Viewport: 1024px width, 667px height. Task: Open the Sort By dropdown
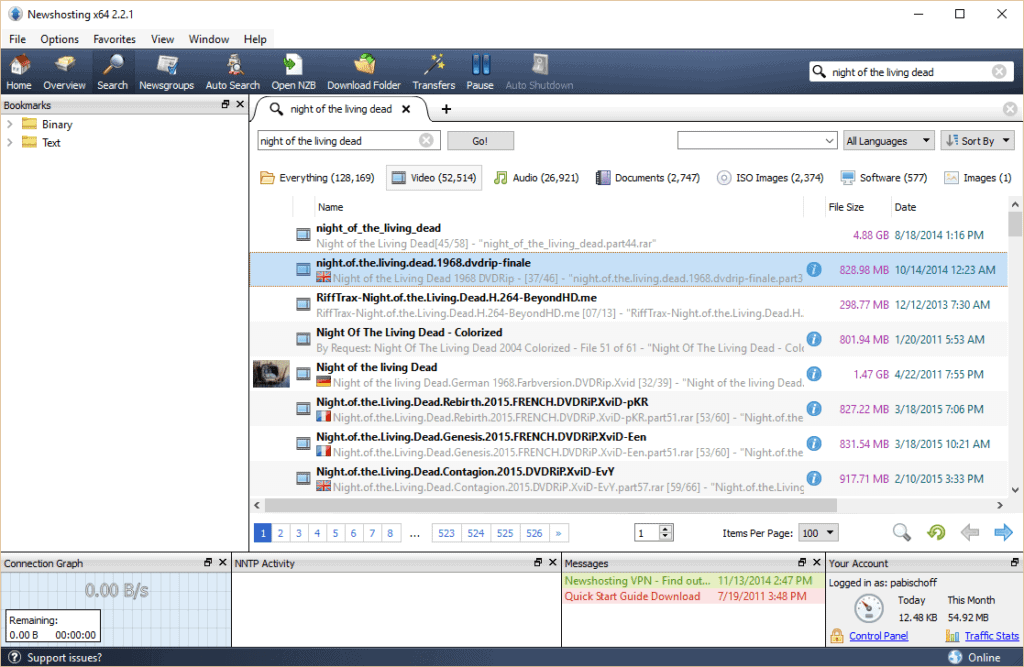coord(978,140)
